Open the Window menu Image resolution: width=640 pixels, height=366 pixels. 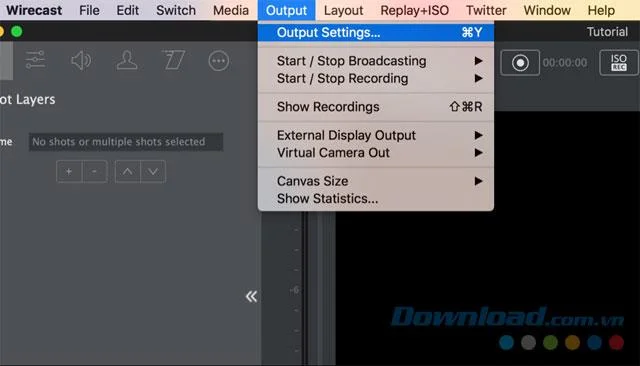(x=547, y=10)
